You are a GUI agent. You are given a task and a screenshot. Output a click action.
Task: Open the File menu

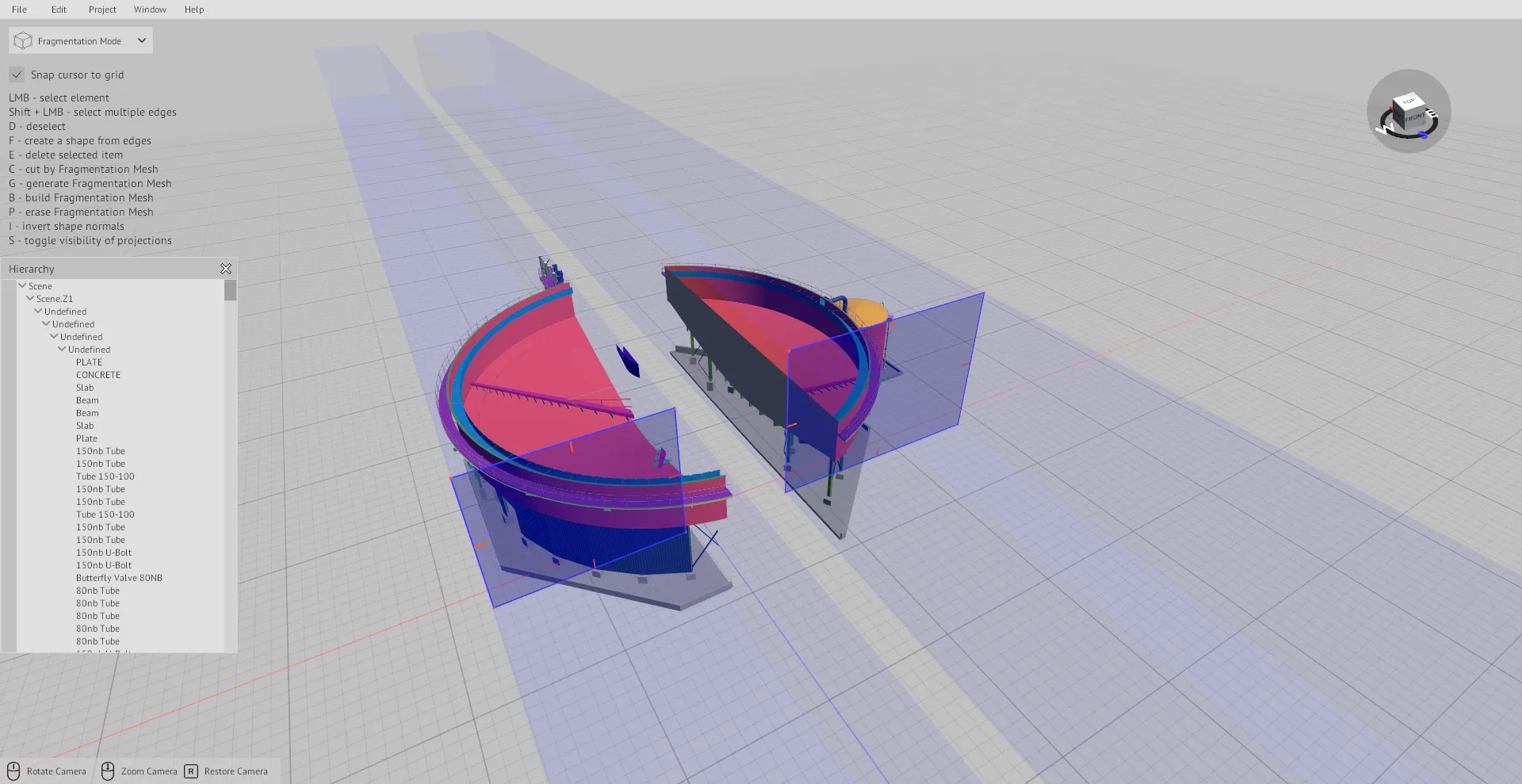click(19, 10)
